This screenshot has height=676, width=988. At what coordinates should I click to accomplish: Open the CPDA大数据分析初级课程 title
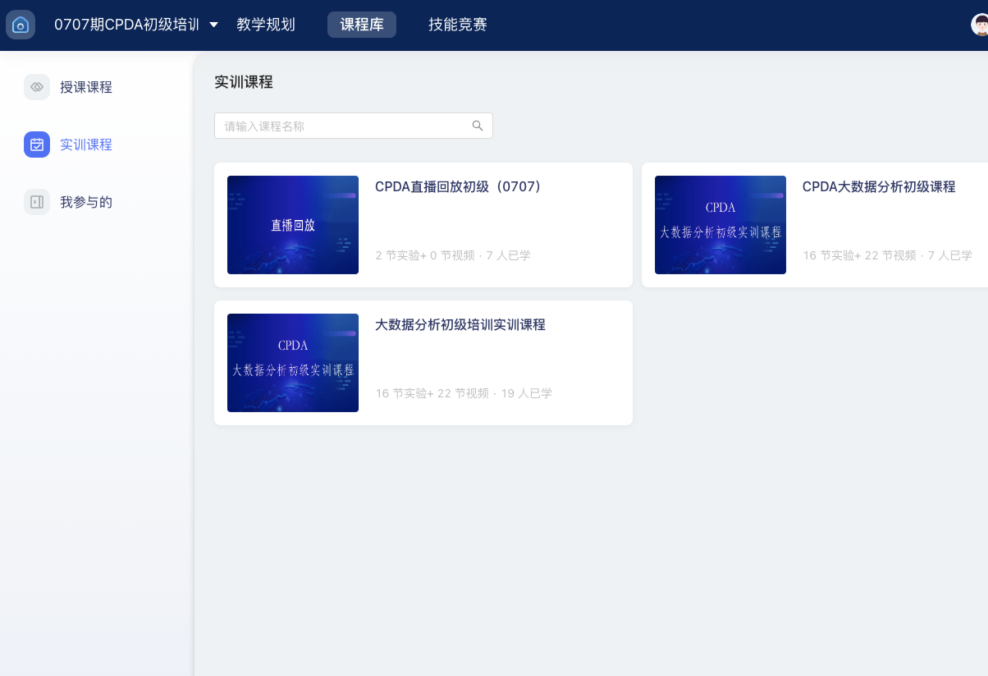(878, 186)
